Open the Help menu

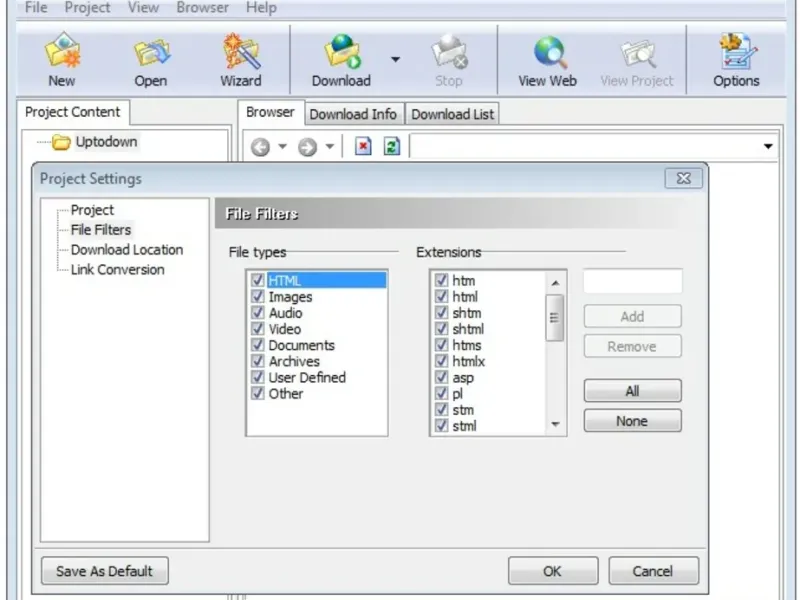pyautogui.click(x=261, y=7)
